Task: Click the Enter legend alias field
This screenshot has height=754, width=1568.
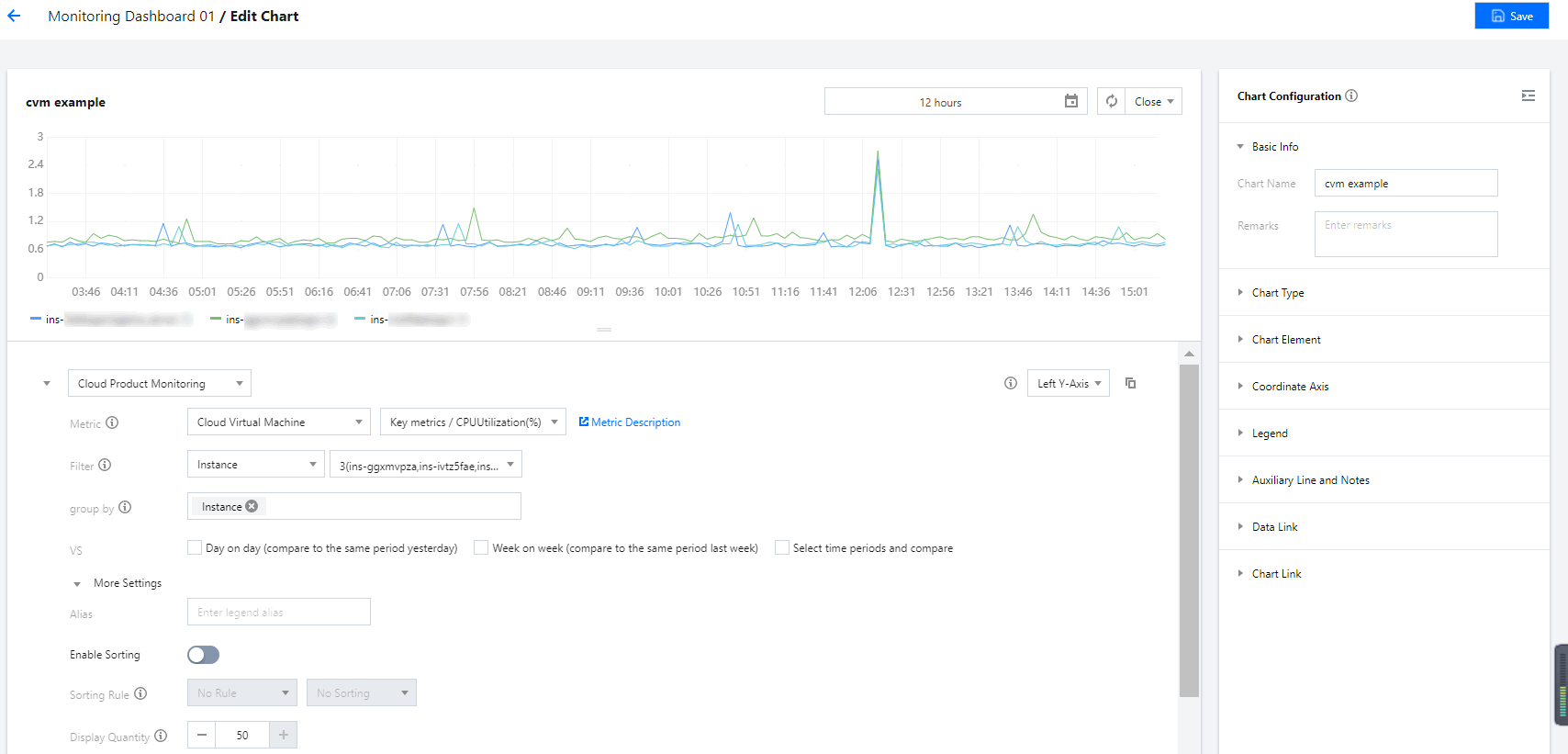Action: 278,612
